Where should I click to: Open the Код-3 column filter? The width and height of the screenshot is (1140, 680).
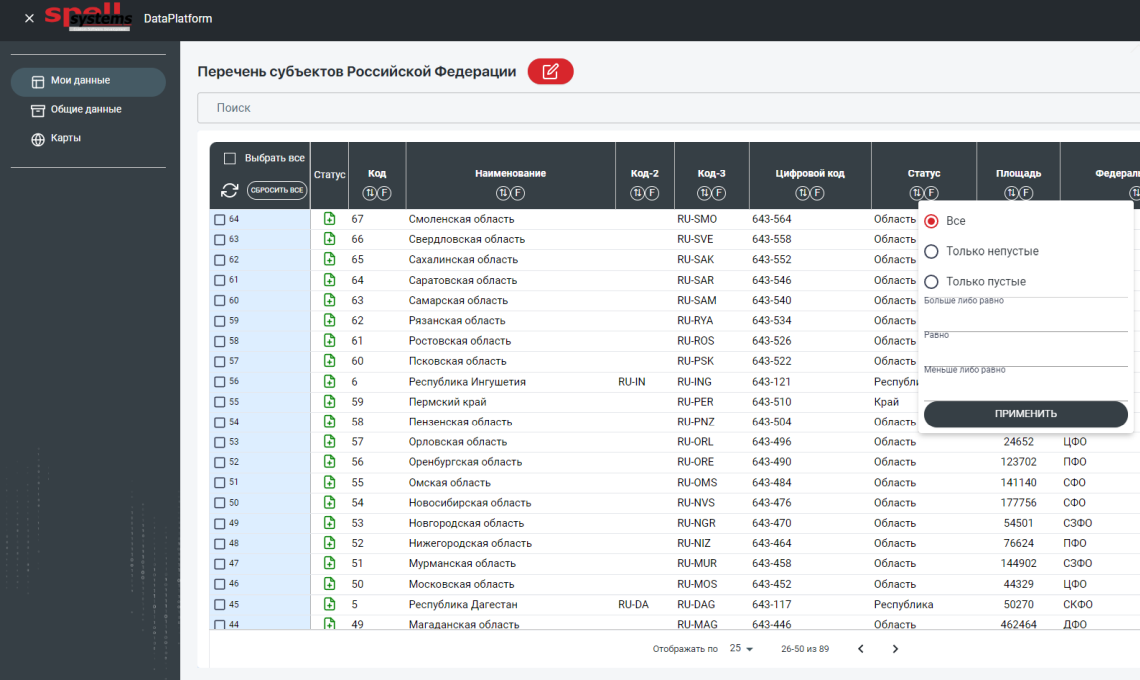pyautogui.click(x=718, y=193)
